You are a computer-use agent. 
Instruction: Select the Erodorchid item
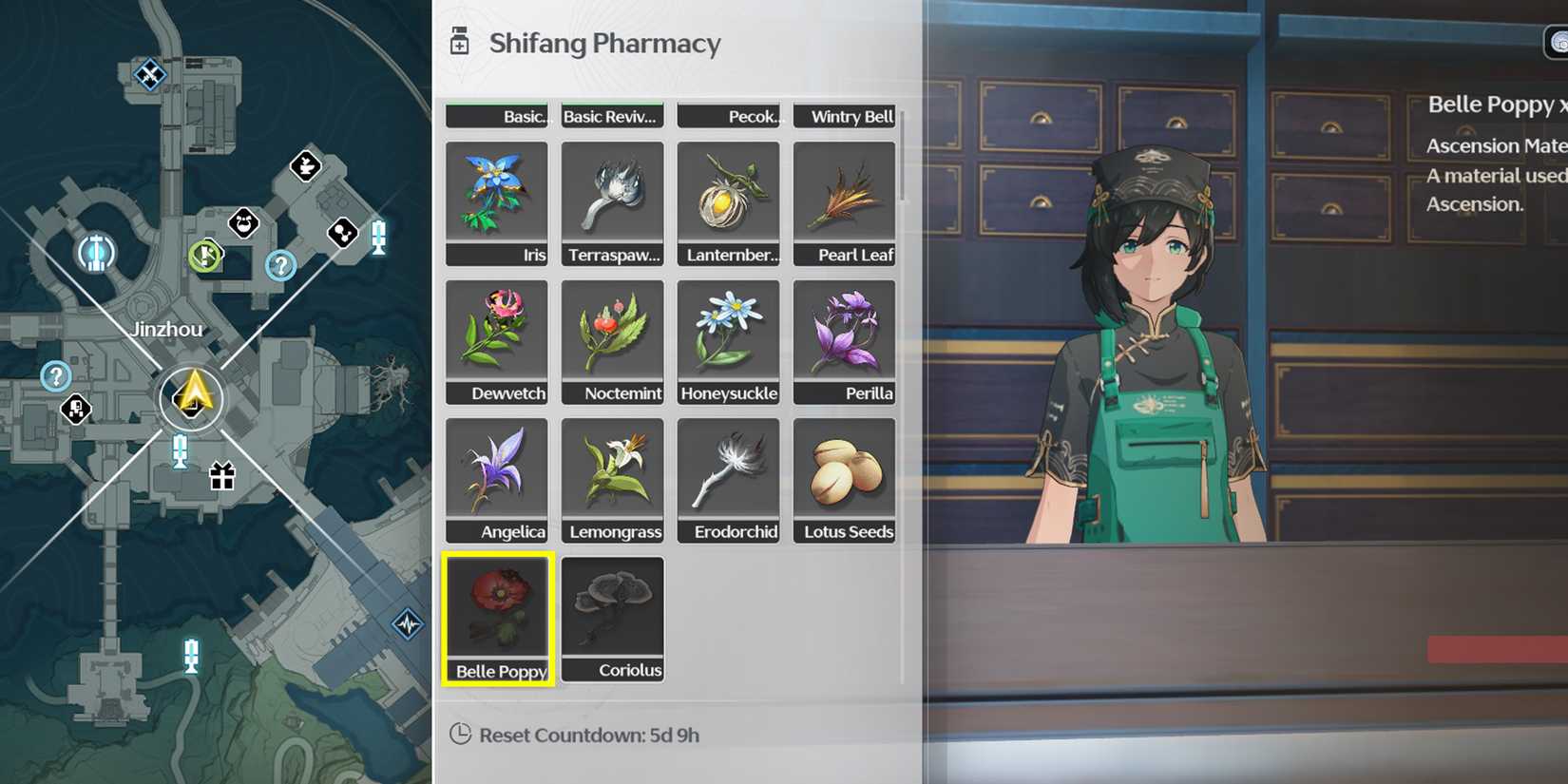pos(728,481)
